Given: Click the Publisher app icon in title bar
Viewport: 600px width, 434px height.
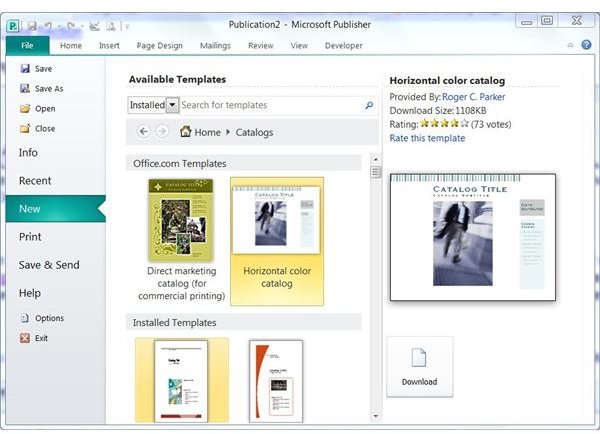Looking at the screenshot, I should coord(12,26).
